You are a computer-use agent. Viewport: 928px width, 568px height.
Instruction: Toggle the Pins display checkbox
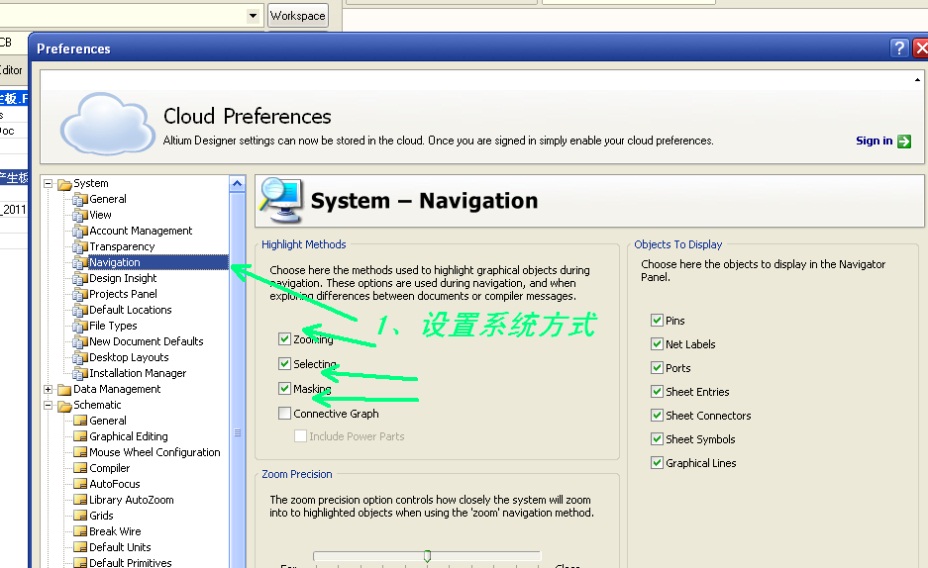coord(656,320)
